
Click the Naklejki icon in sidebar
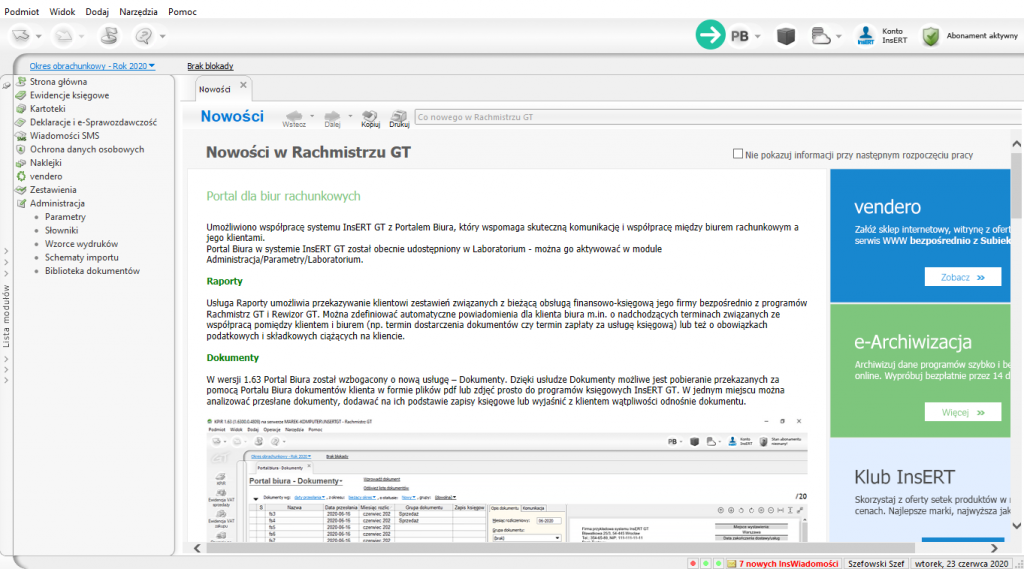click(21, 163)
